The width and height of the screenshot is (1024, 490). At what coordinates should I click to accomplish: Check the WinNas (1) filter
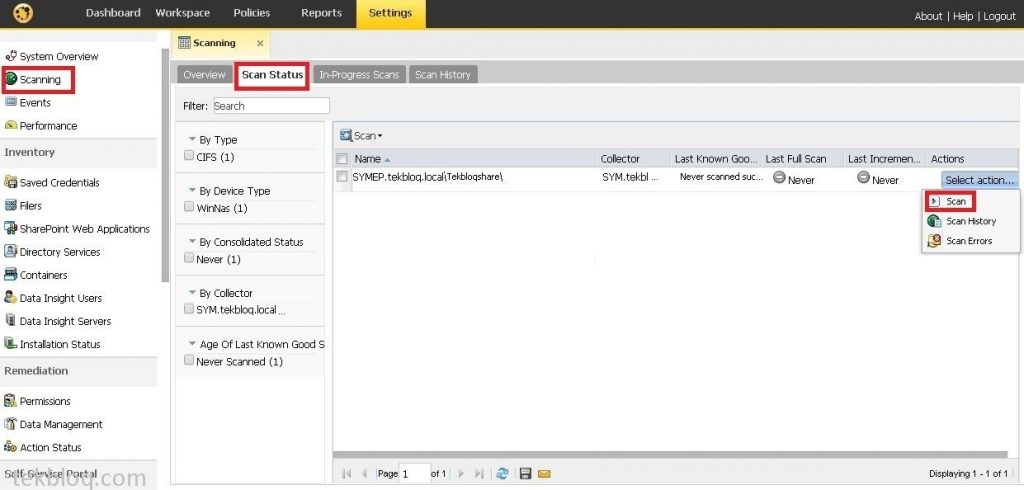click(x=189, y=207)
